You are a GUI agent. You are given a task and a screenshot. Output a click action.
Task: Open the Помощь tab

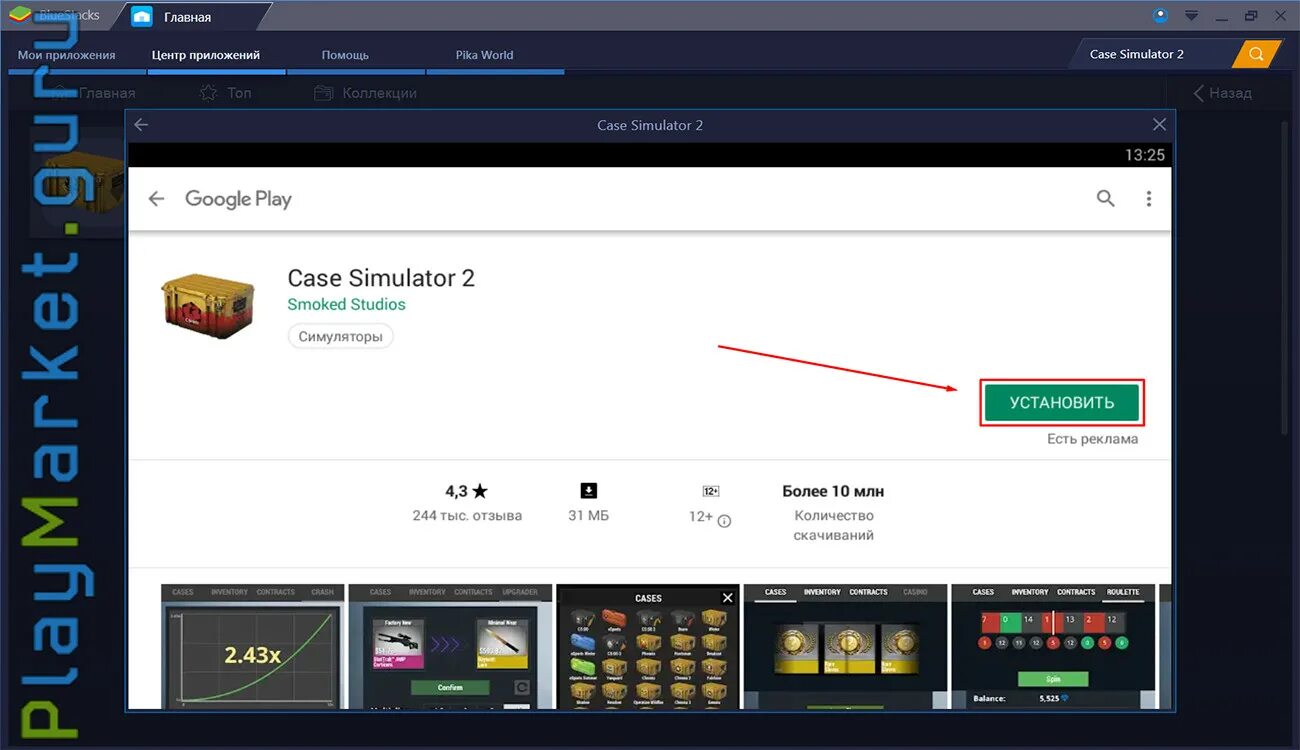(x=345, y=55)
